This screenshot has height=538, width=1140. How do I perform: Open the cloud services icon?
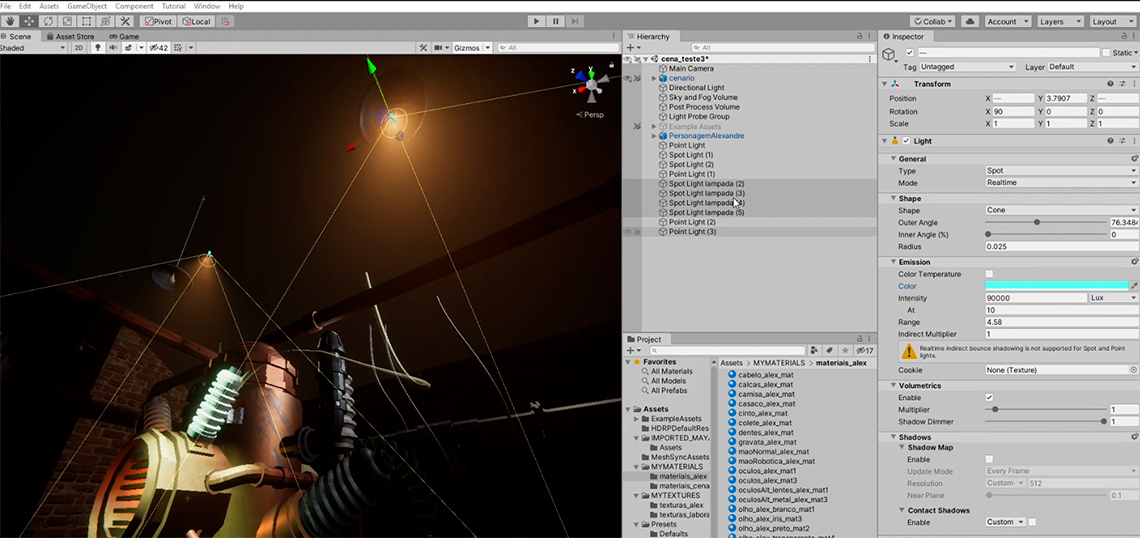coord(970,21)
